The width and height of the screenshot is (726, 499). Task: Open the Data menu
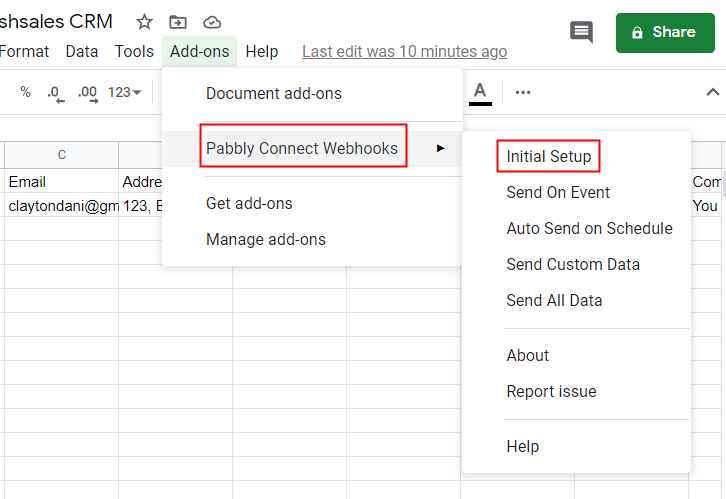82,51
